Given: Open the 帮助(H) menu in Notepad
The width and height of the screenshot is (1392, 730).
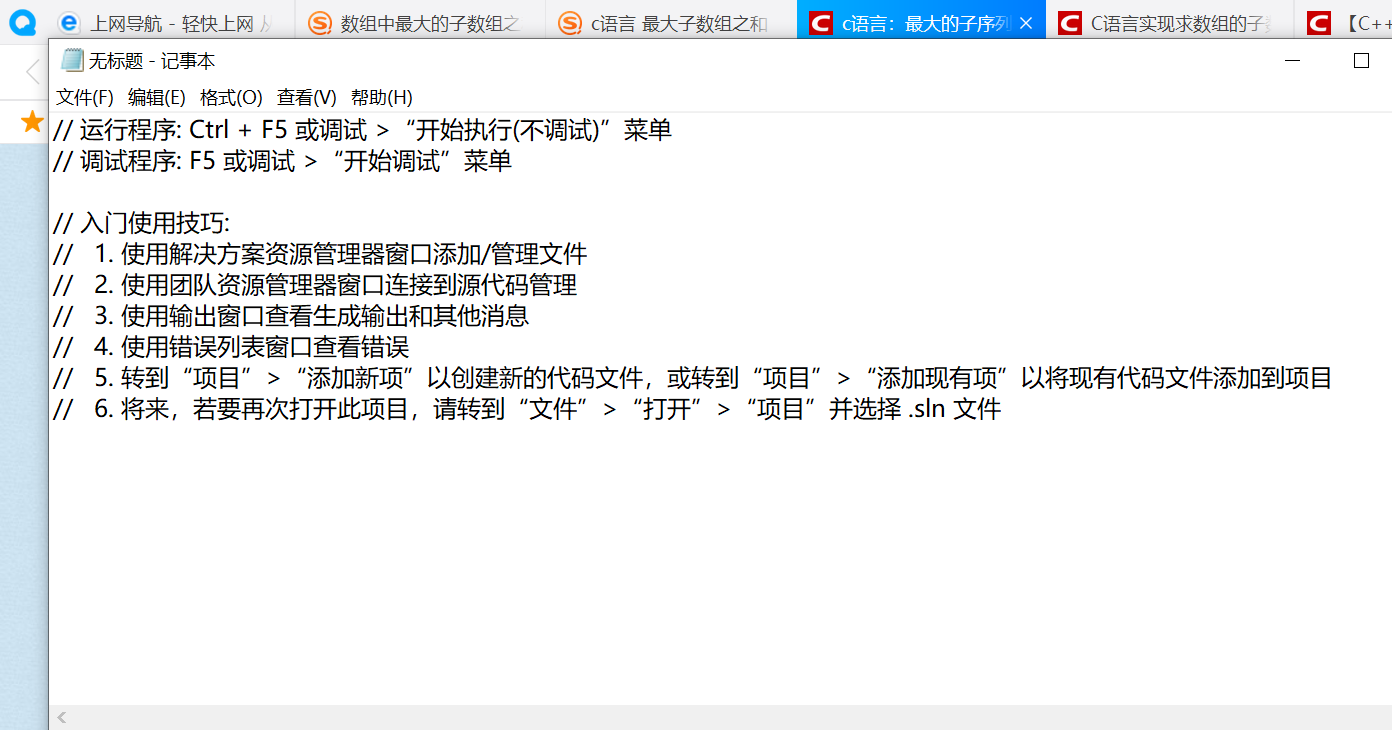Looking at the screenshot, I should click(381, 97).
